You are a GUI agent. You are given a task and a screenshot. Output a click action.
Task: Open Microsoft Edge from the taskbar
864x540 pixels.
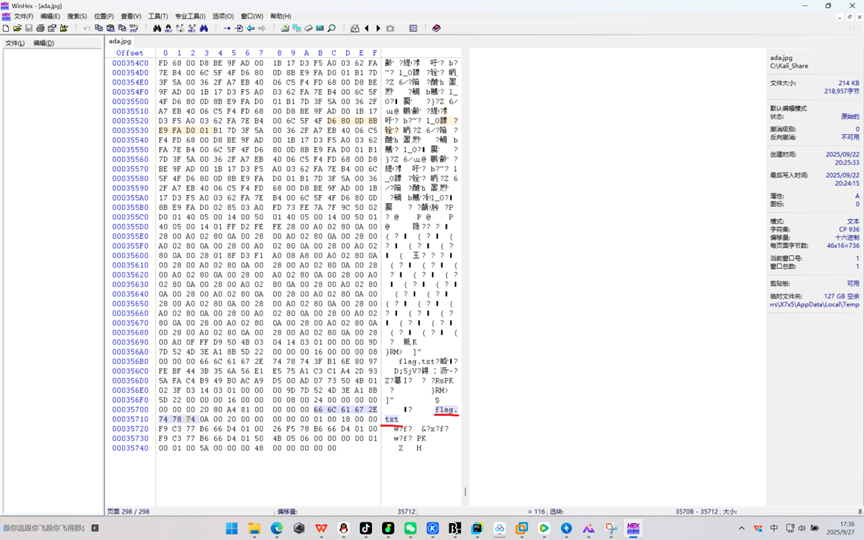click(x=277, y=528)
